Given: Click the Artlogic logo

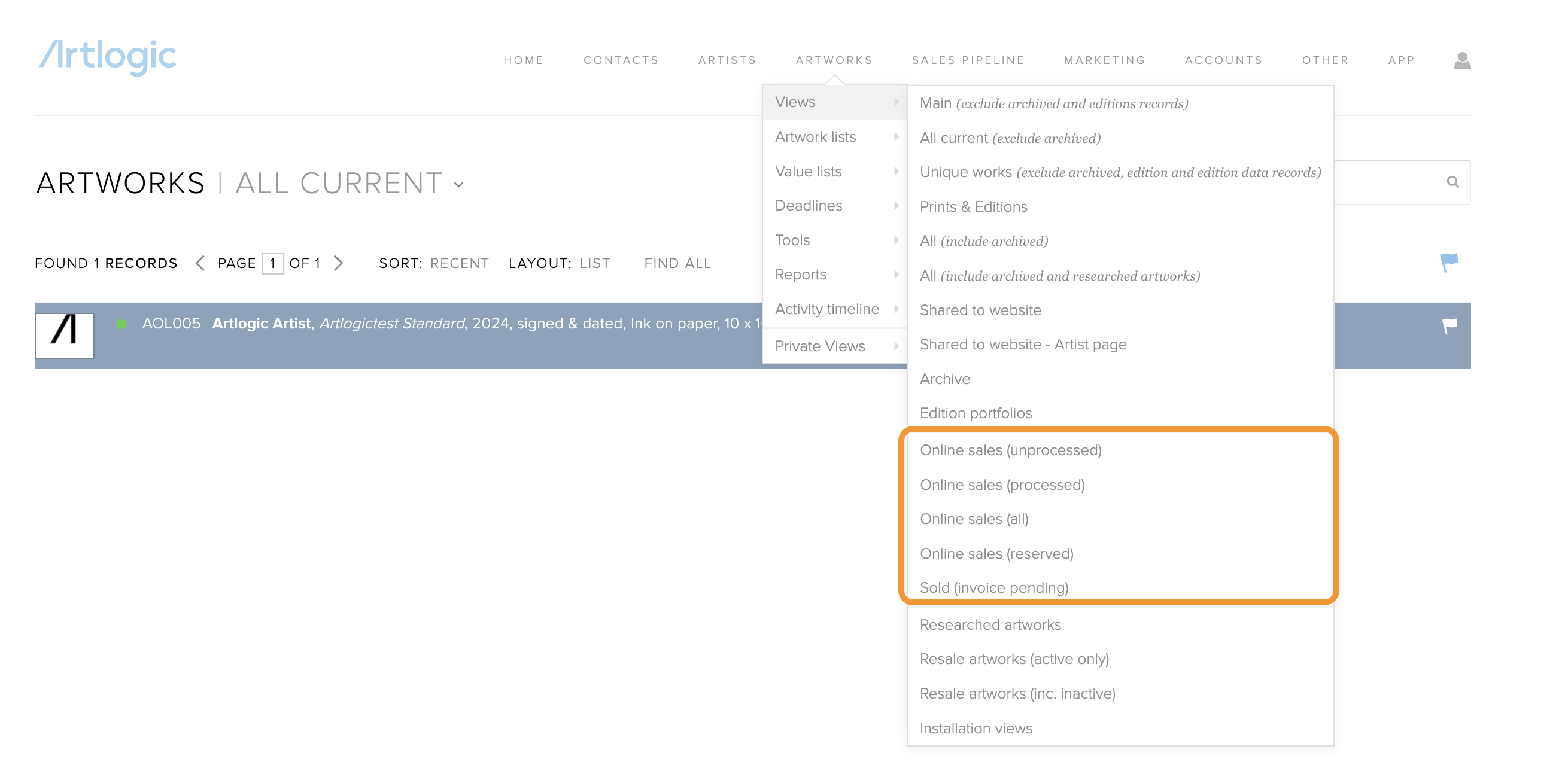Looking at the screenshot, I should pyautogui.click(x=108, y=57).
